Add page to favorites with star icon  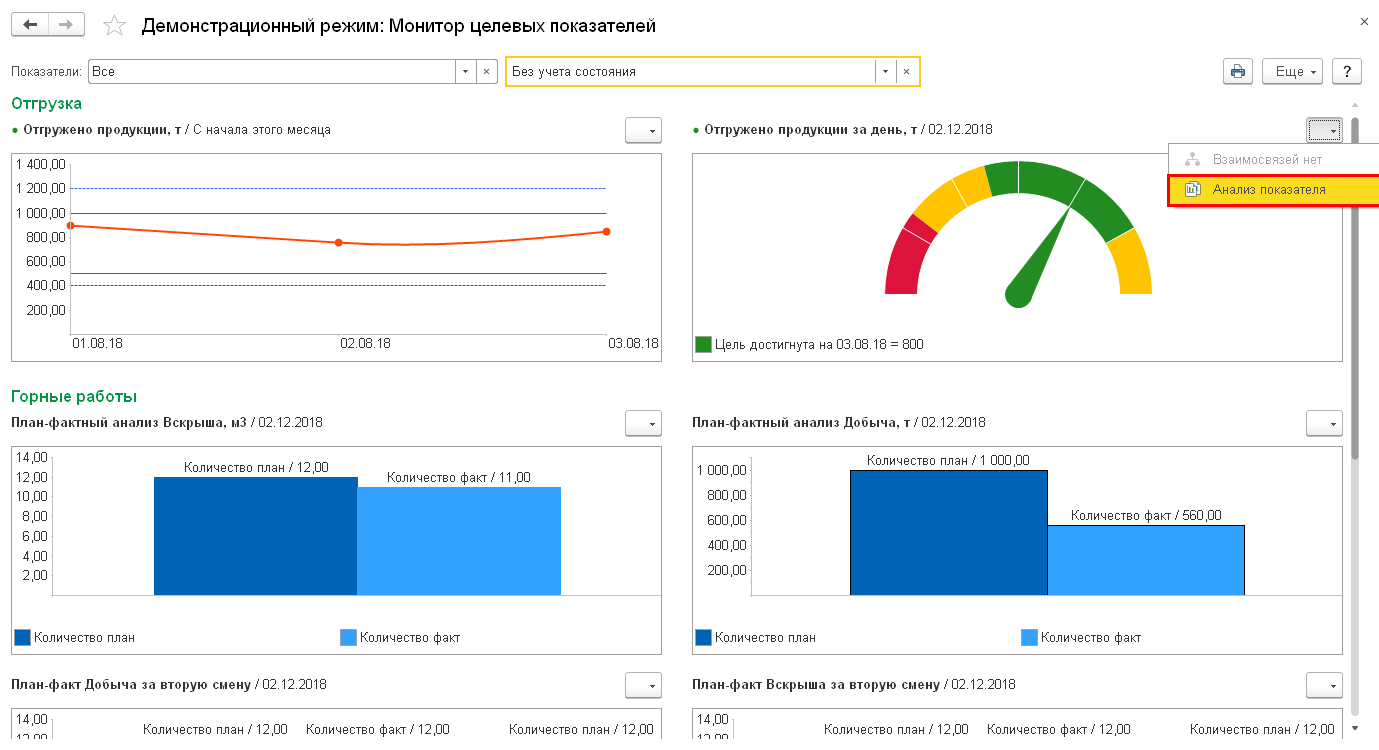pos(115,26)
